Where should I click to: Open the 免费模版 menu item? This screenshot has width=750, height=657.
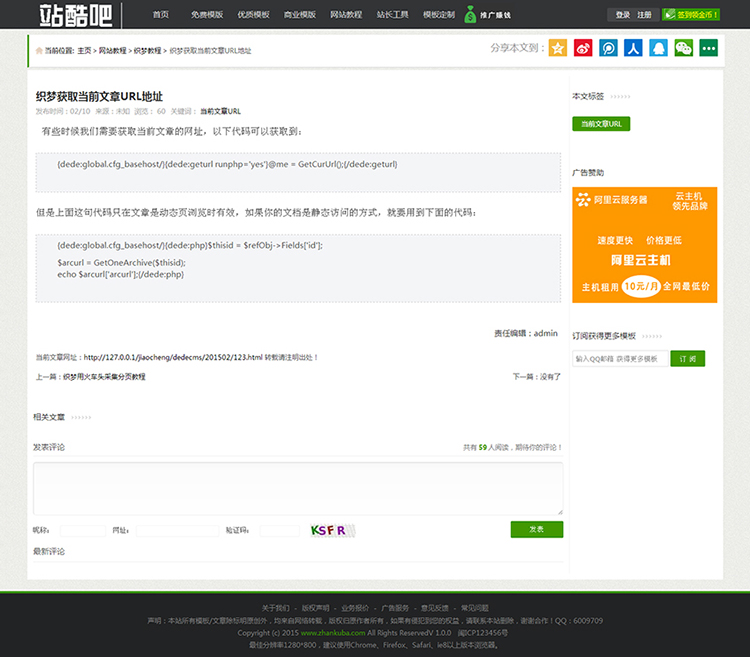[x=207, y=15]
